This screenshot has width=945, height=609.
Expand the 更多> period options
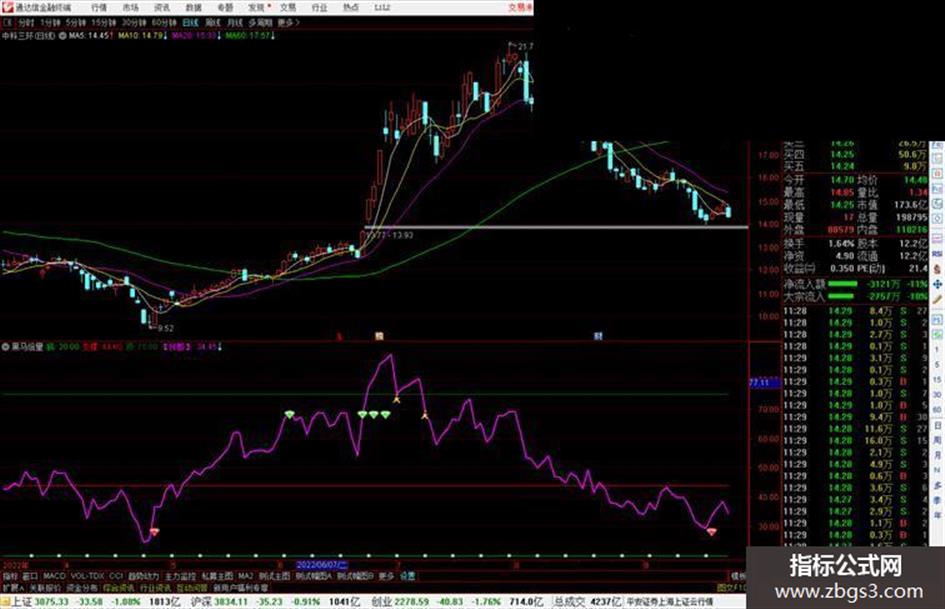coord(288,22)
